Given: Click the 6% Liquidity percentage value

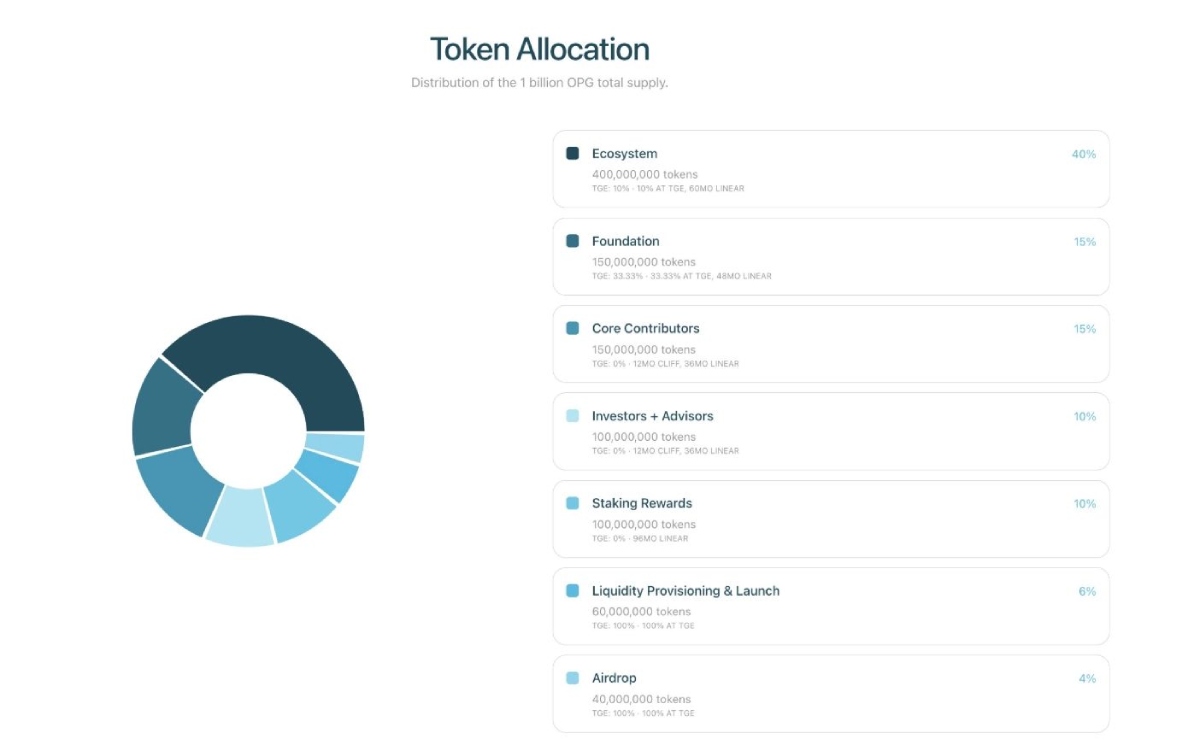Looking at the screenshot, I should [1086, 591].
